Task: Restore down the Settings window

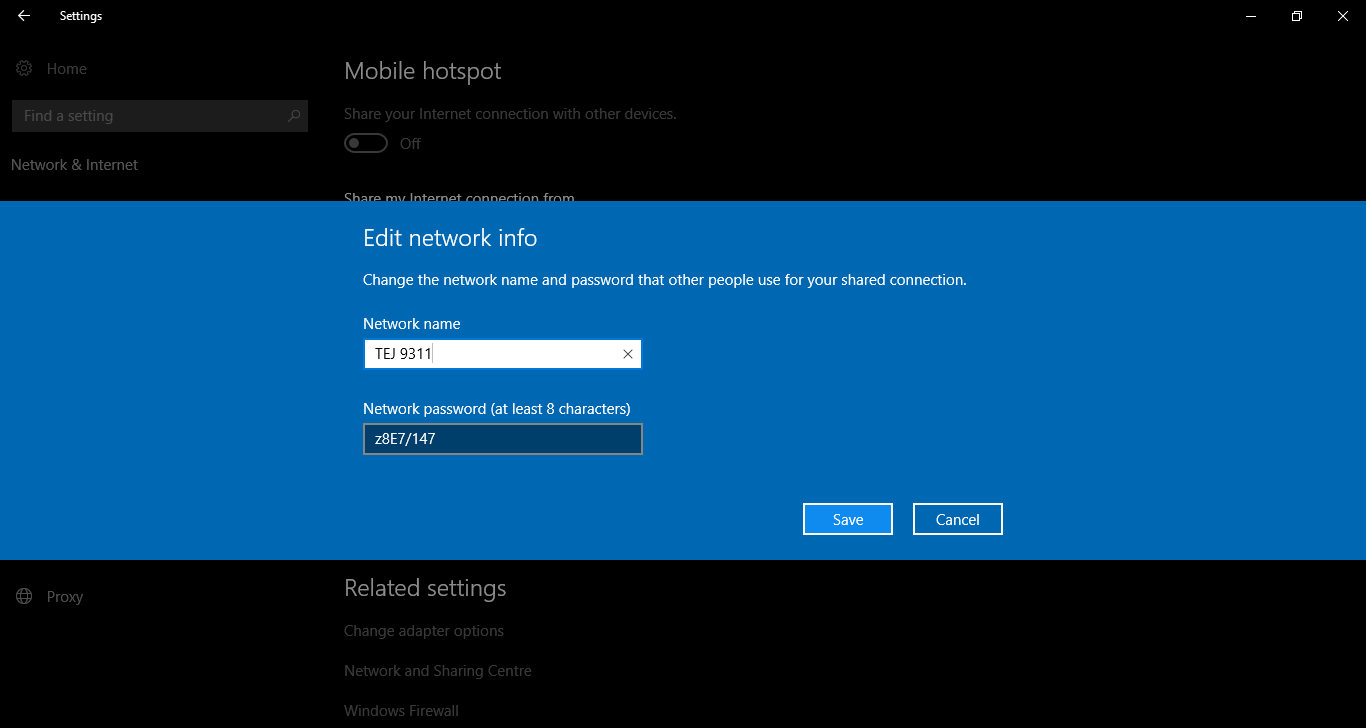Action: tap(1297, 16)
